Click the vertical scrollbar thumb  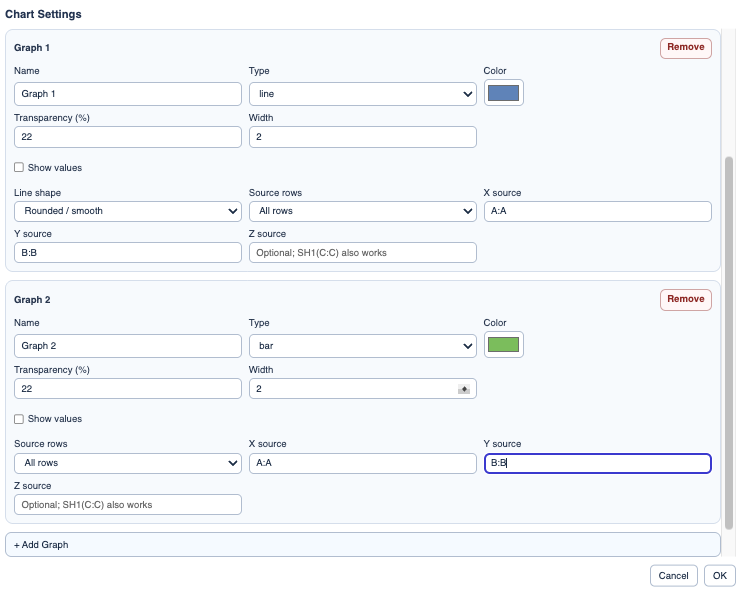(729, 343)
